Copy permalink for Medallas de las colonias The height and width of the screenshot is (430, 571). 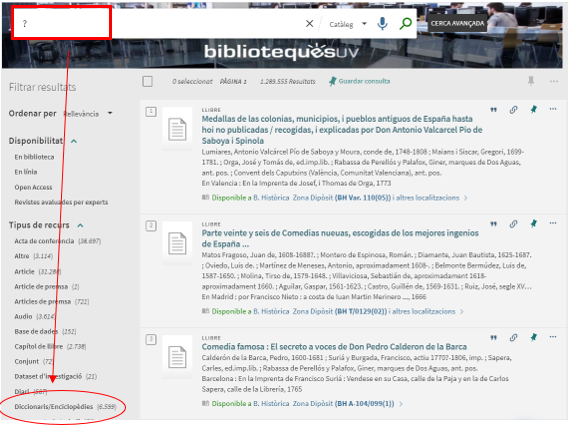513,110
